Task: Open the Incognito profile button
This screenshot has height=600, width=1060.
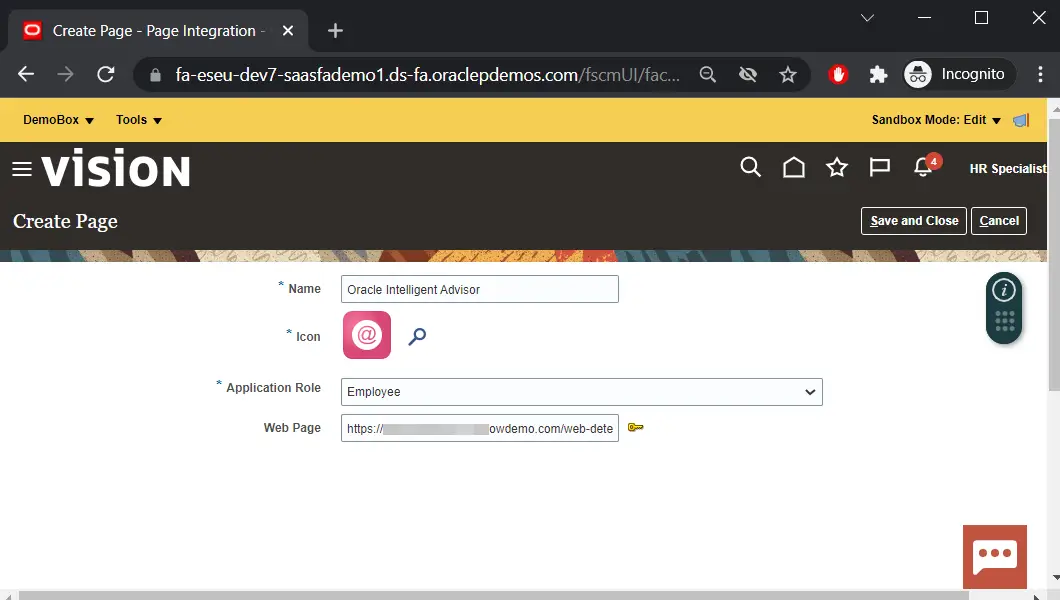Action: click(x=959, y=74)
